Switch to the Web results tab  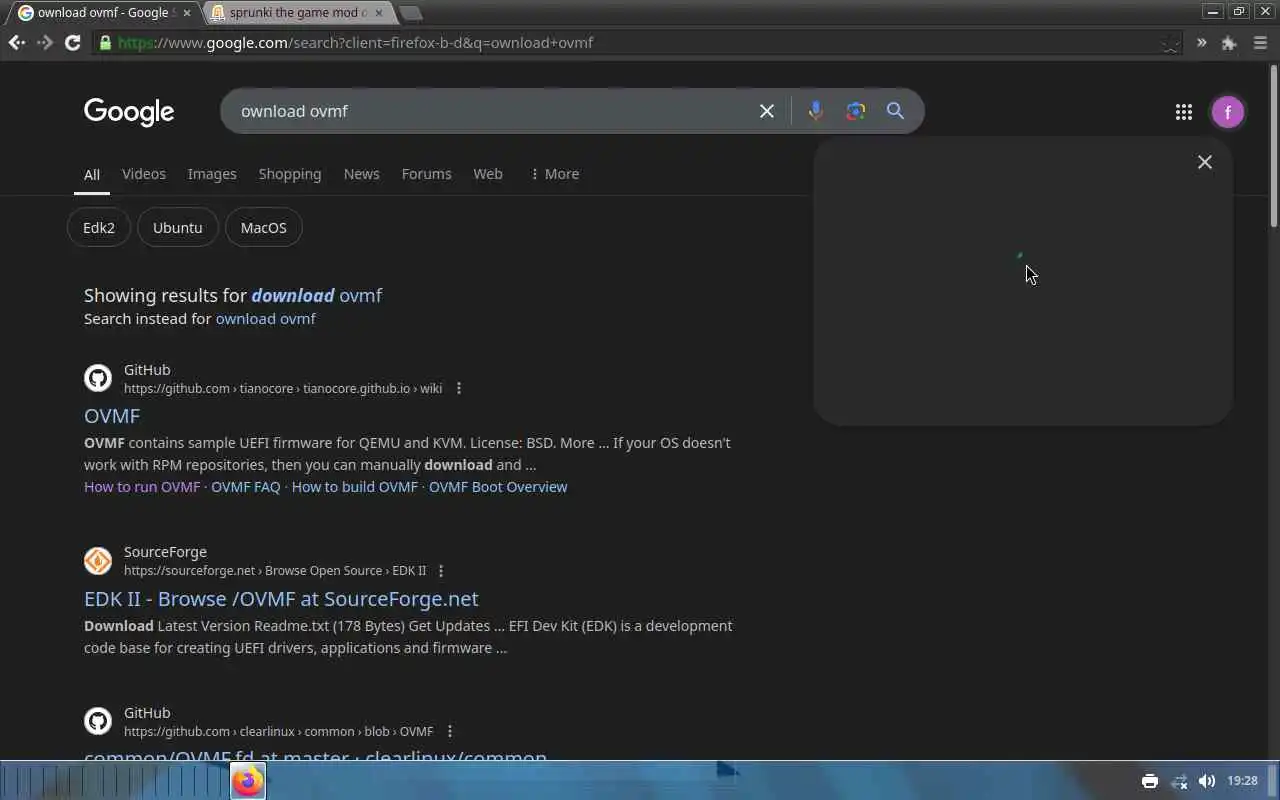pos(488,174)
